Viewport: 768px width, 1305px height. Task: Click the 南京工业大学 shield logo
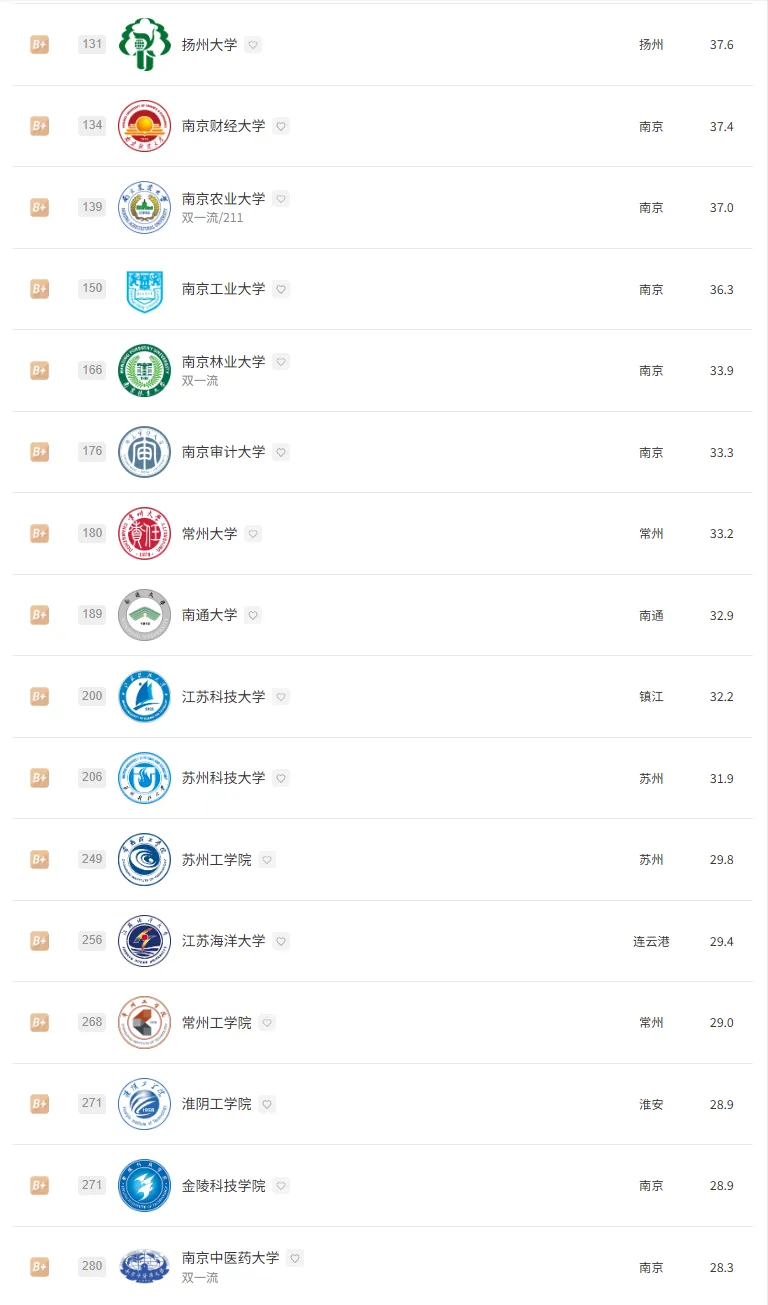(145, 289)
